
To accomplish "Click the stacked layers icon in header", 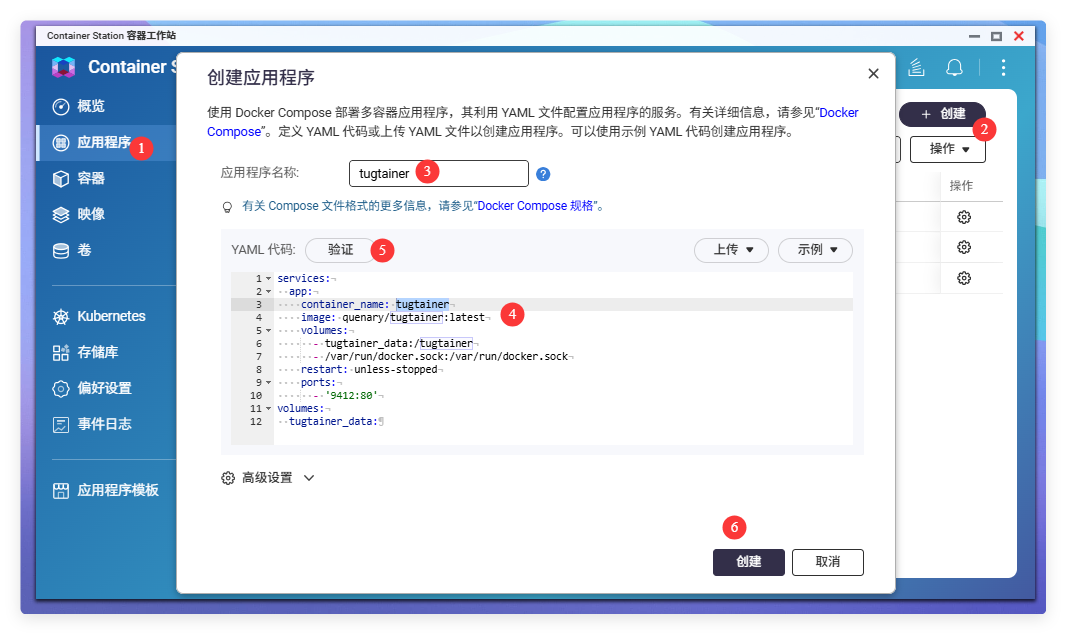I will [915, 67].
